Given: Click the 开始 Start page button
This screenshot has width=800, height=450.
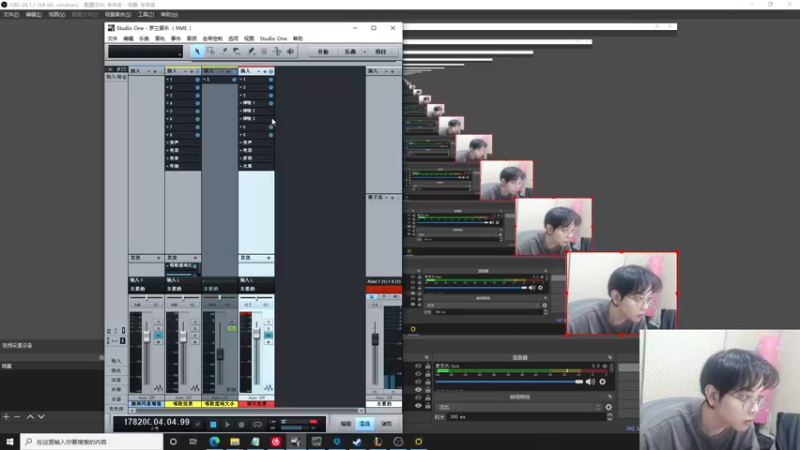Looking at the screenshot, I should (323, 52).
